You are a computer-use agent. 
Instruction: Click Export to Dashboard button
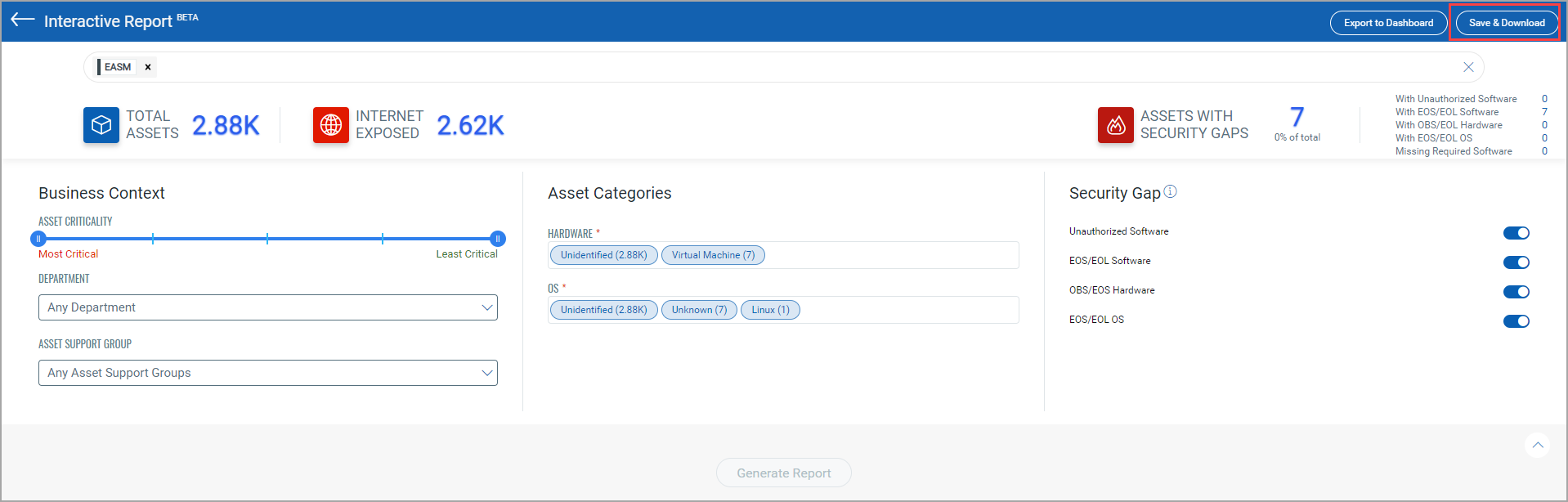click(1388, 23)
